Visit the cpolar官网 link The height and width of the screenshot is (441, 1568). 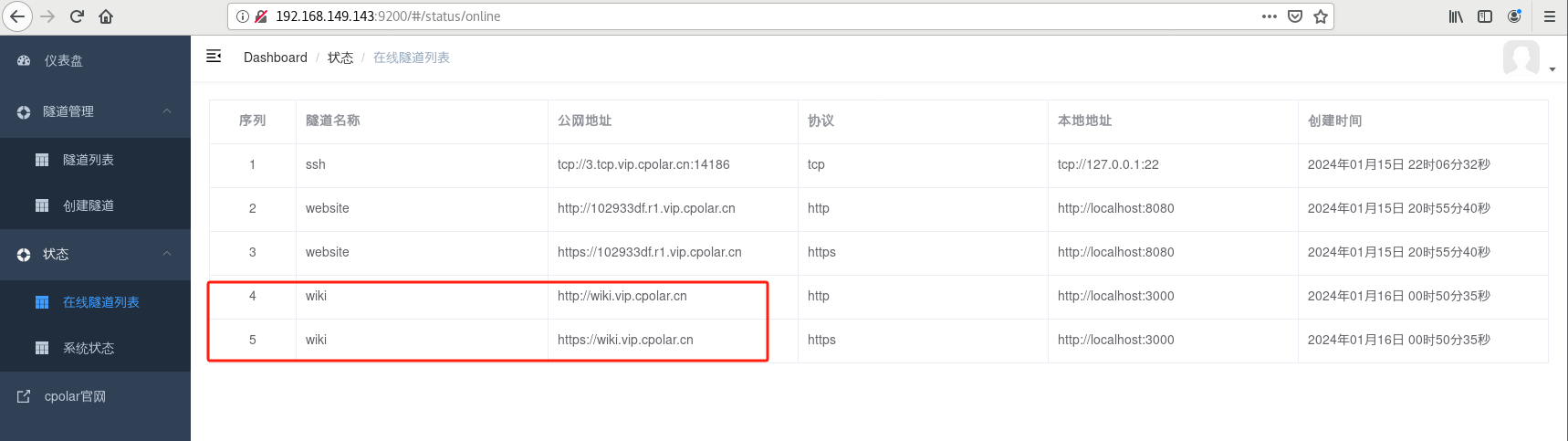pyautogui.click(x=95, y=396)
